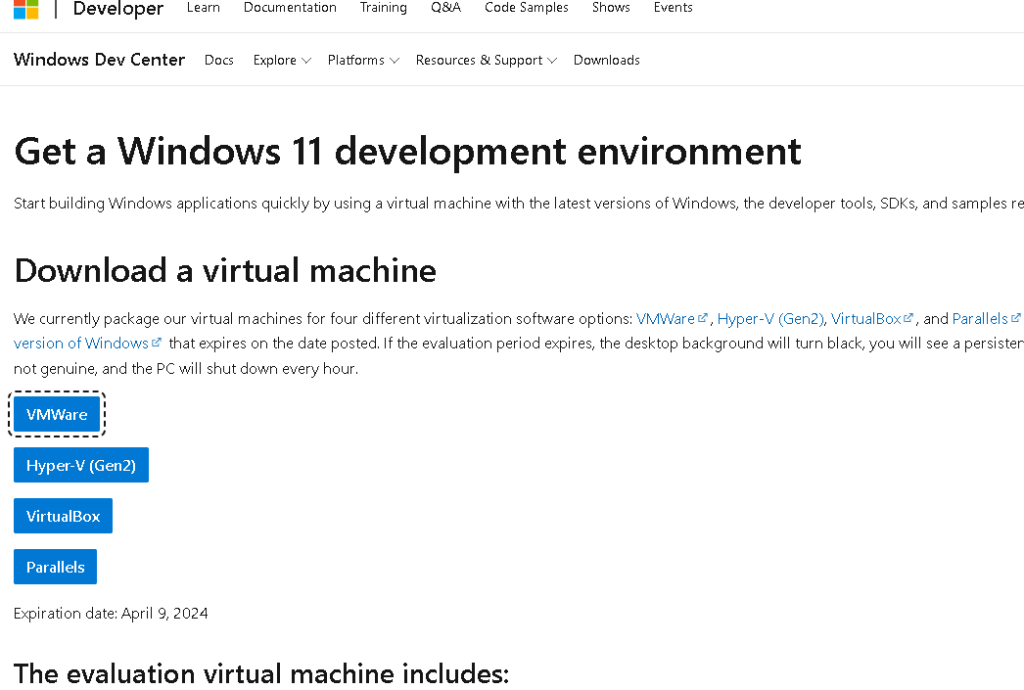The width and height of the screenshot is (1024, 690).
Task: Click the 'Download a virtual machine' heading
Action: (x=225, y=271)
